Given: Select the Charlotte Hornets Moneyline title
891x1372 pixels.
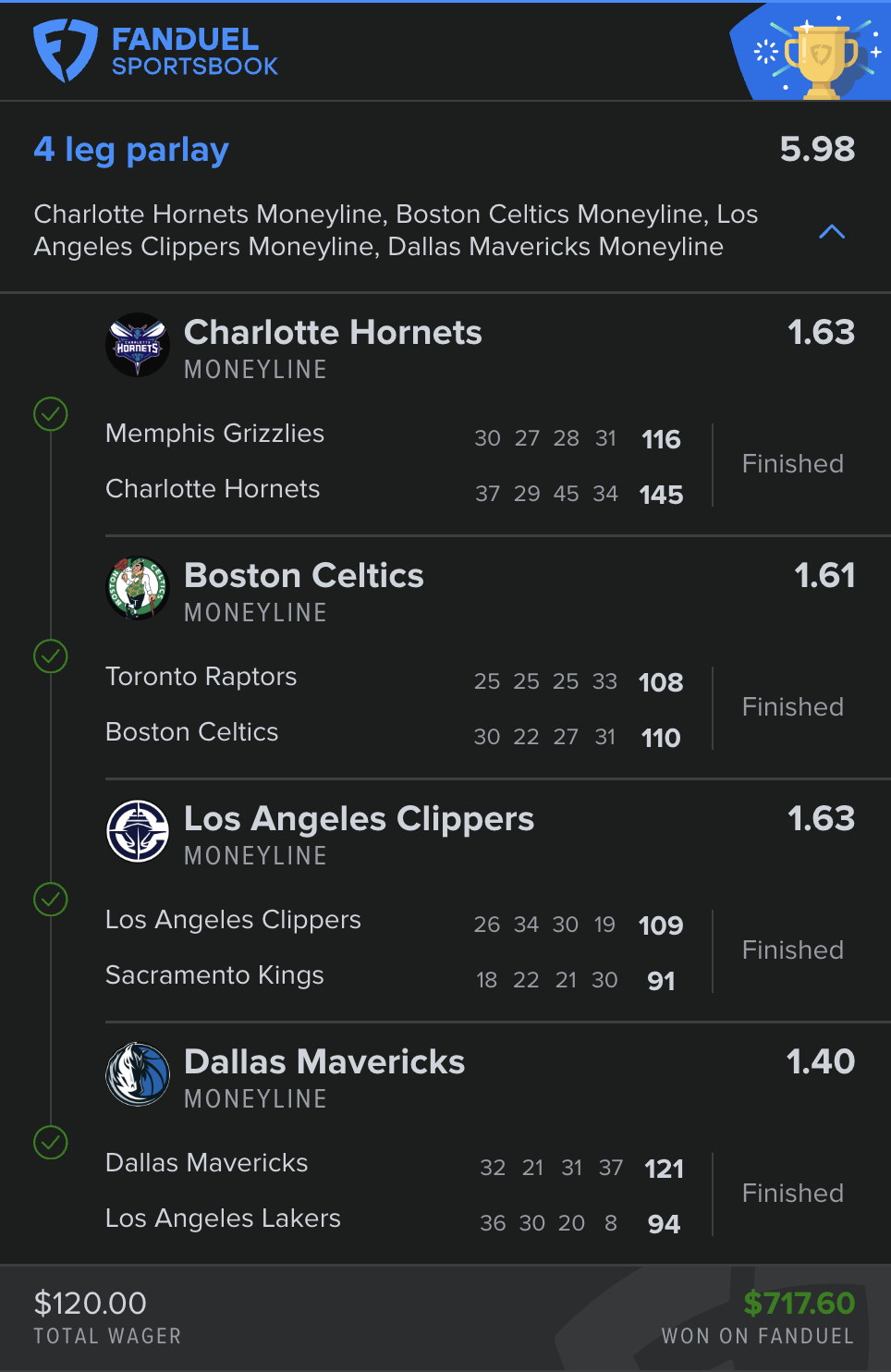Looking at the screenshot, I should pyautogui.click(x=333, y=333).
